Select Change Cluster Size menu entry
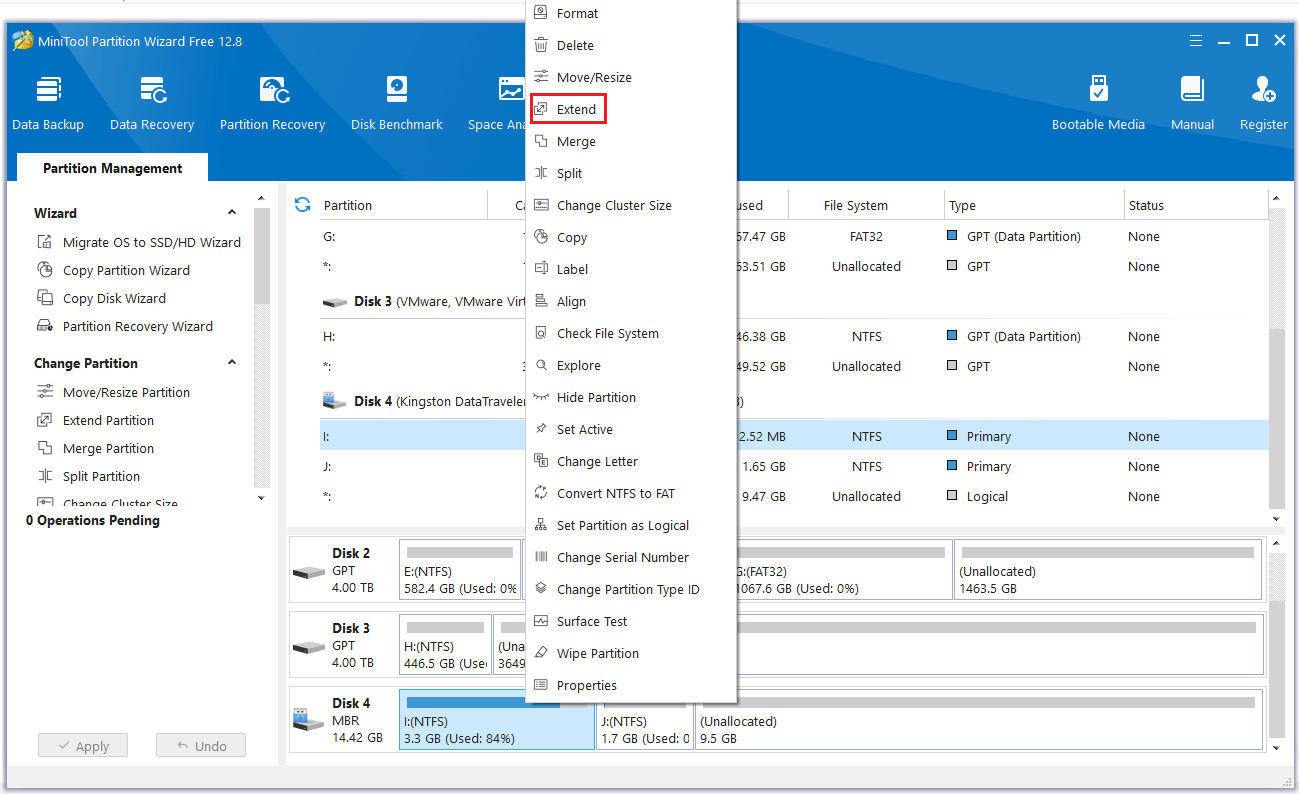Image resolution: width=1299 pixels, height=794 pixels. pos(632,205)
